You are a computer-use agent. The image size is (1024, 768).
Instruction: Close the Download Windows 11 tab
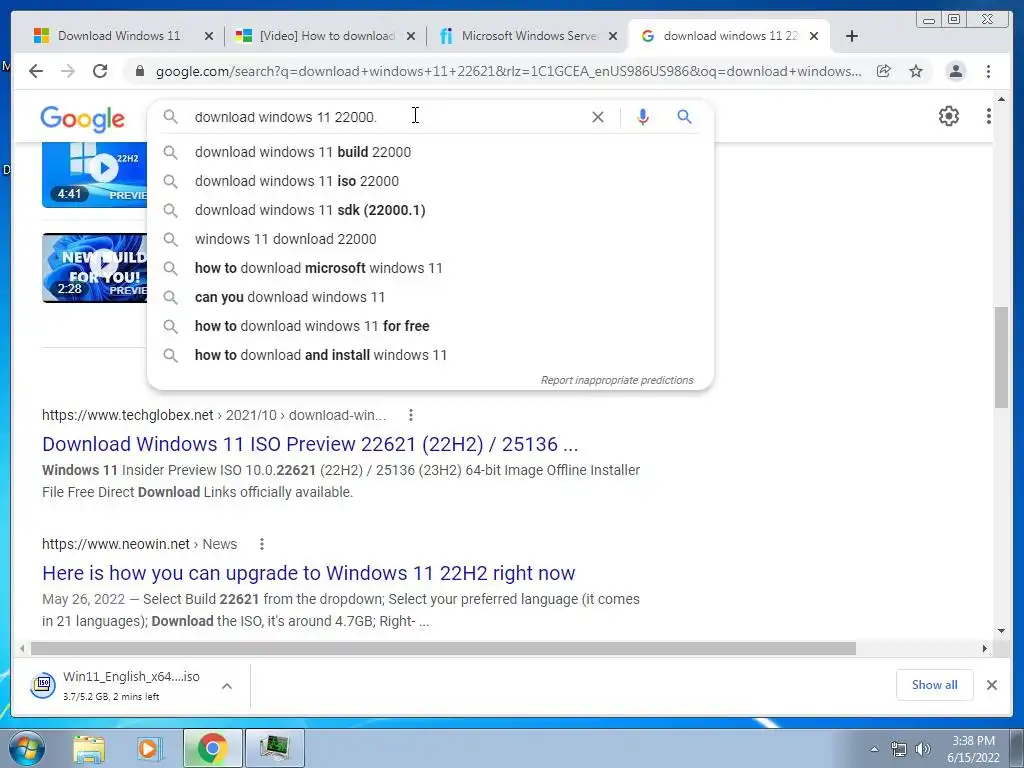pyautogui.click(x=209, y=37)
